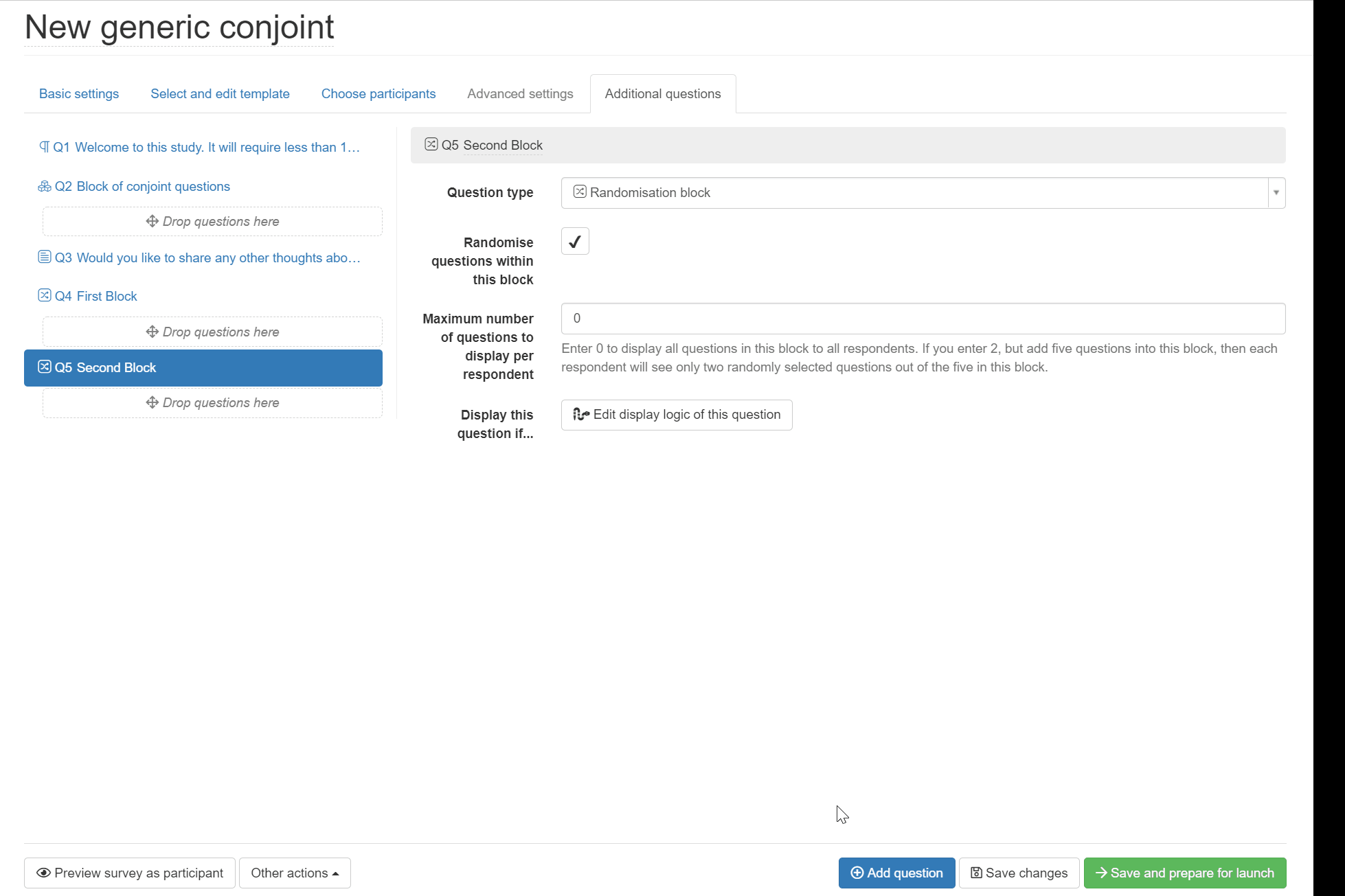Click the Drop questions here zone under First Block
This screenshot has width=1345, height=896.
[x=212, y=332]
